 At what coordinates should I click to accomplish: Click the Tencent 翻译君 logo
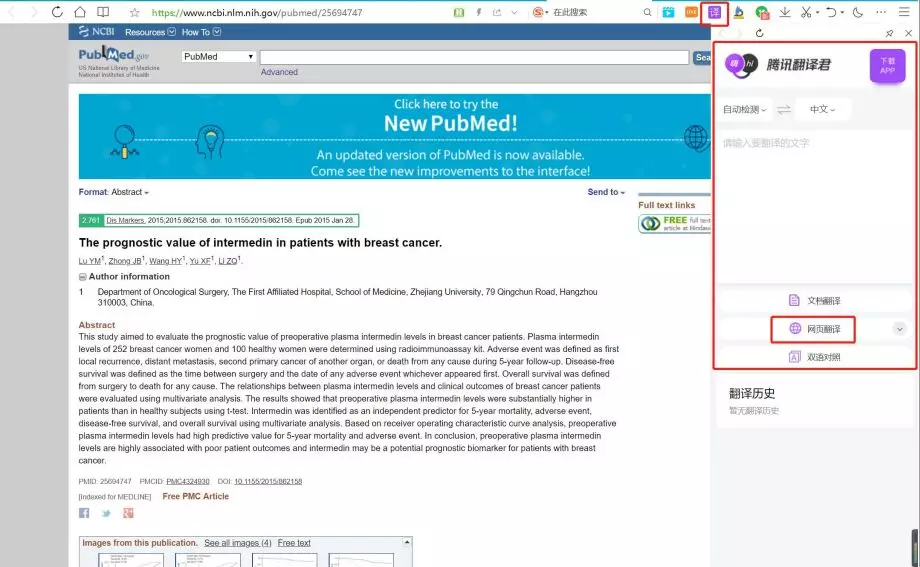point(777,65)
